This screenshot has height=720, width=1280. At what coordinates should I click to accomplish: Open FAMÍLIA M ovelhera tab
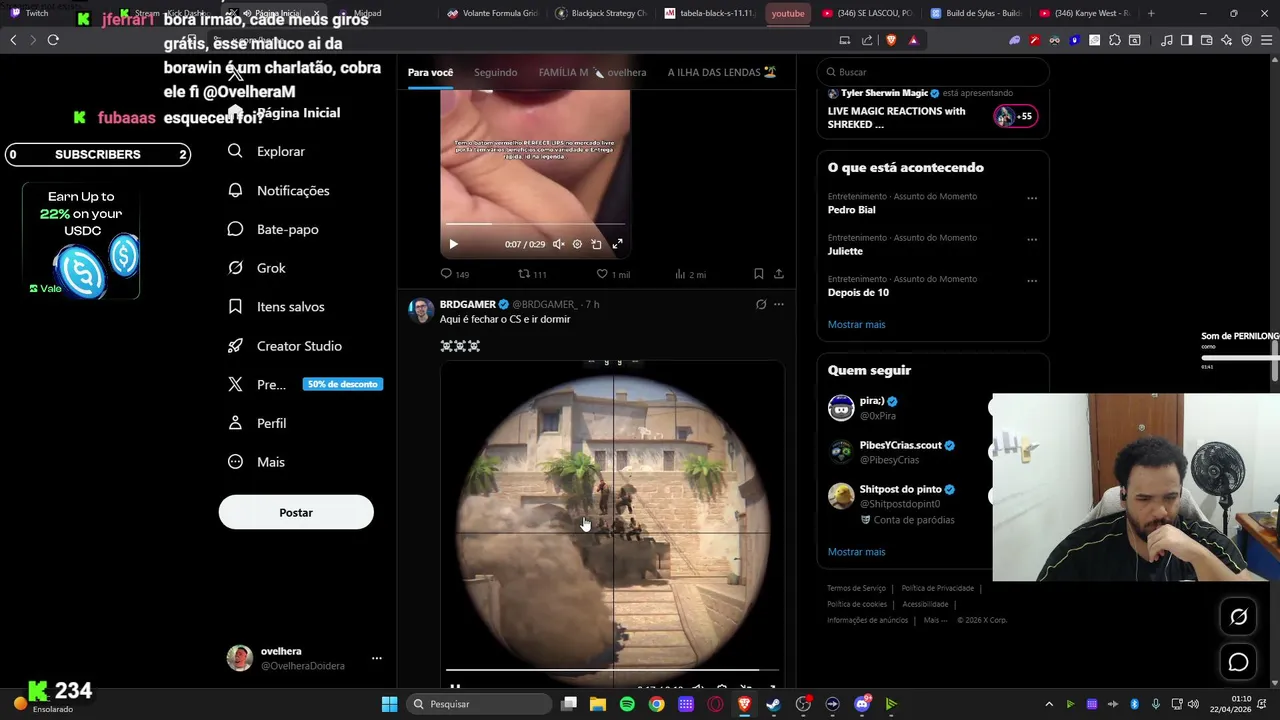(592, 72)
